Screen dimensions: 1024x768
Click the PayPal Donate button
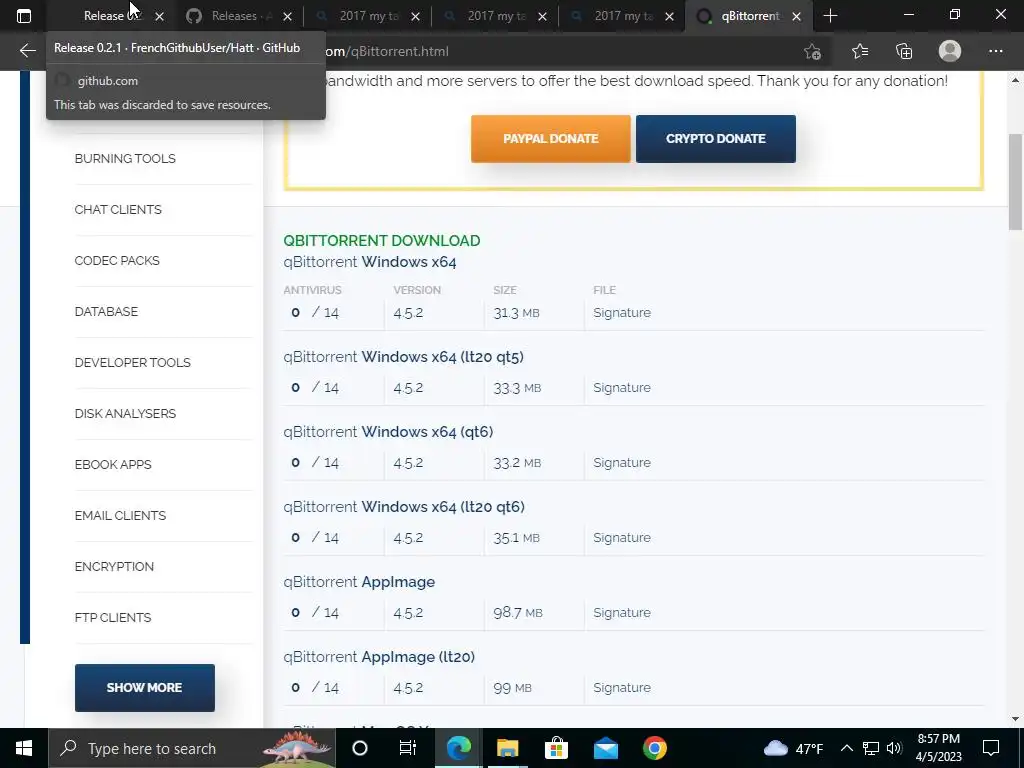click(551, 138)
